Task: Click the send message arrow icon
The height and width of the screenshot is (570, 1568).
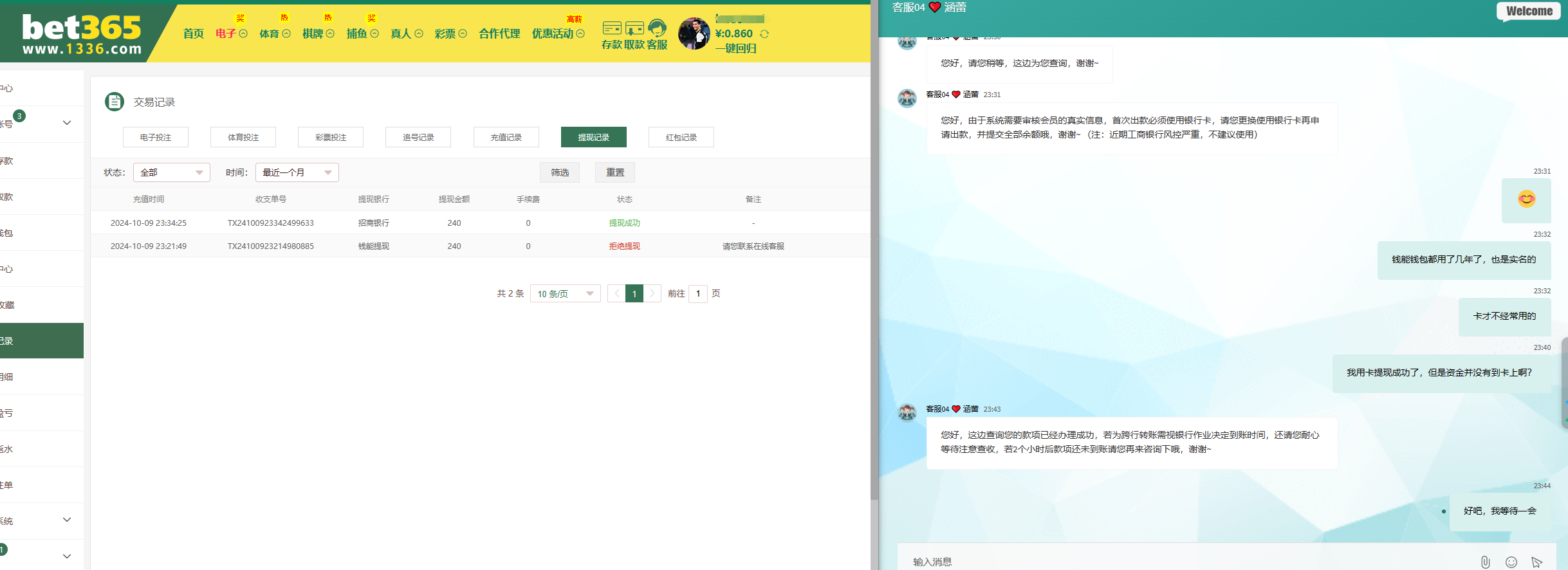Action: [x=1537, y=562]
